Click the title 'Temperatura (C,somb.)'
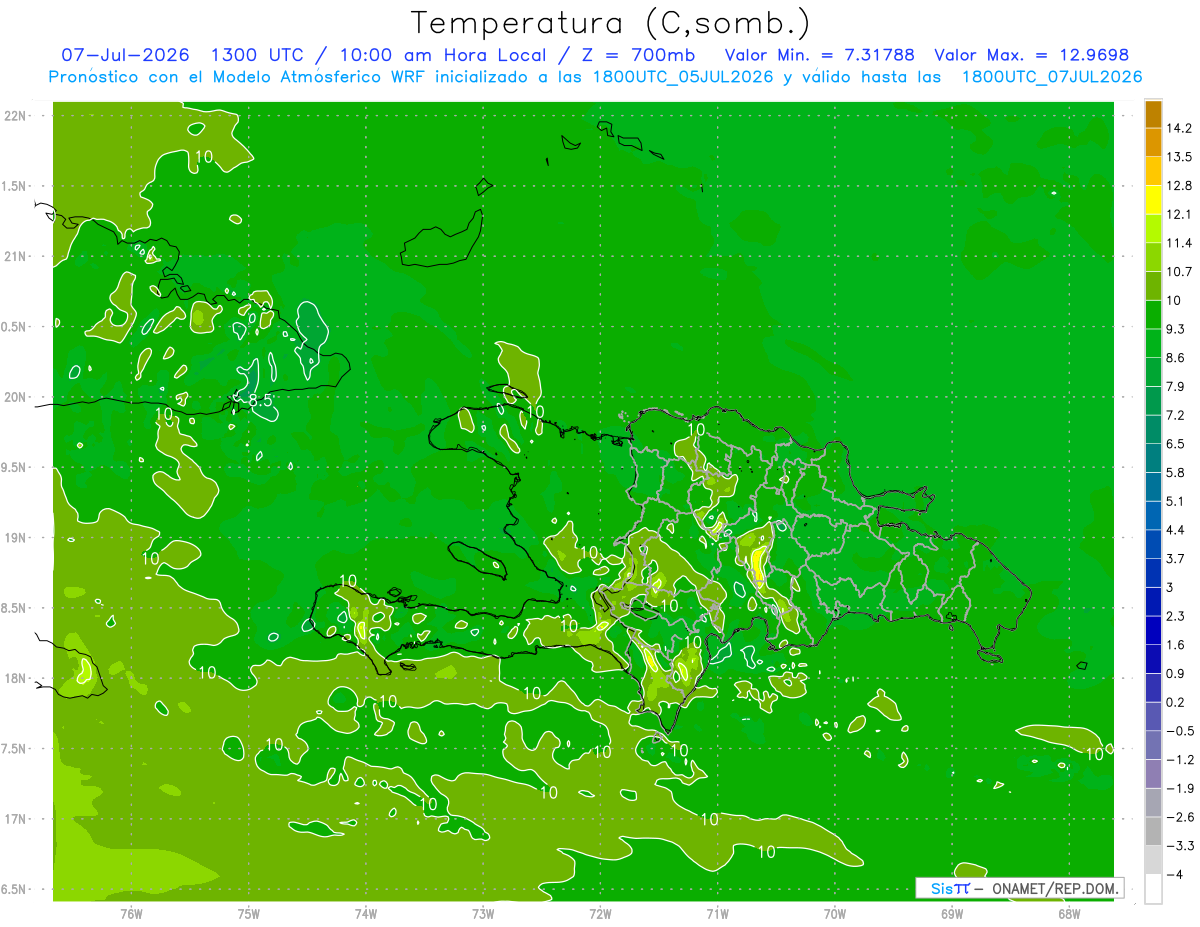Viewport: 1200px width, 927px height. 610,23
